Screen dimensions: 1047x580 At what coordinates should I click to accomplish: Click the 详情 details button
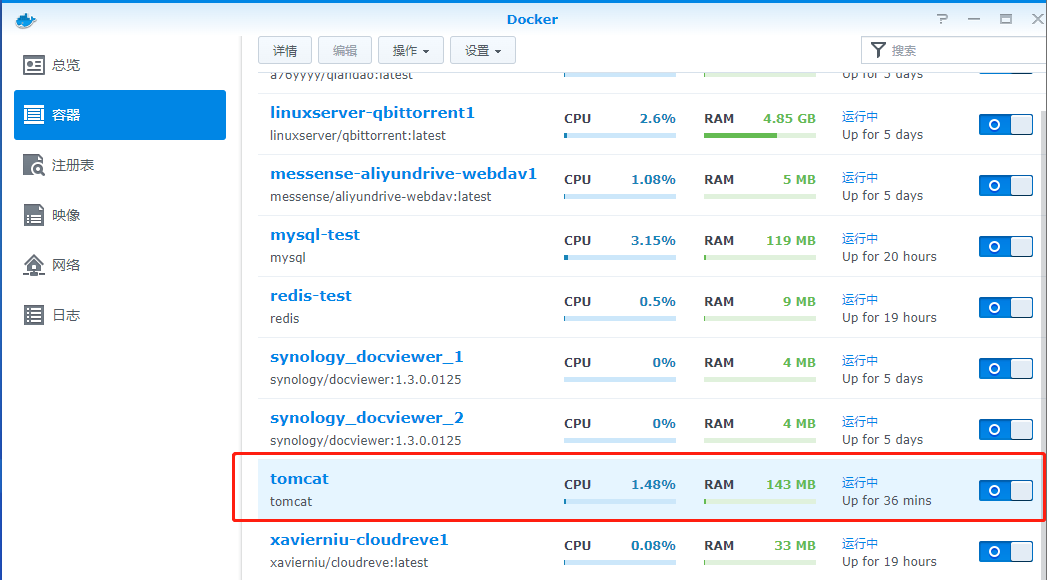click(x=285, y=50)
